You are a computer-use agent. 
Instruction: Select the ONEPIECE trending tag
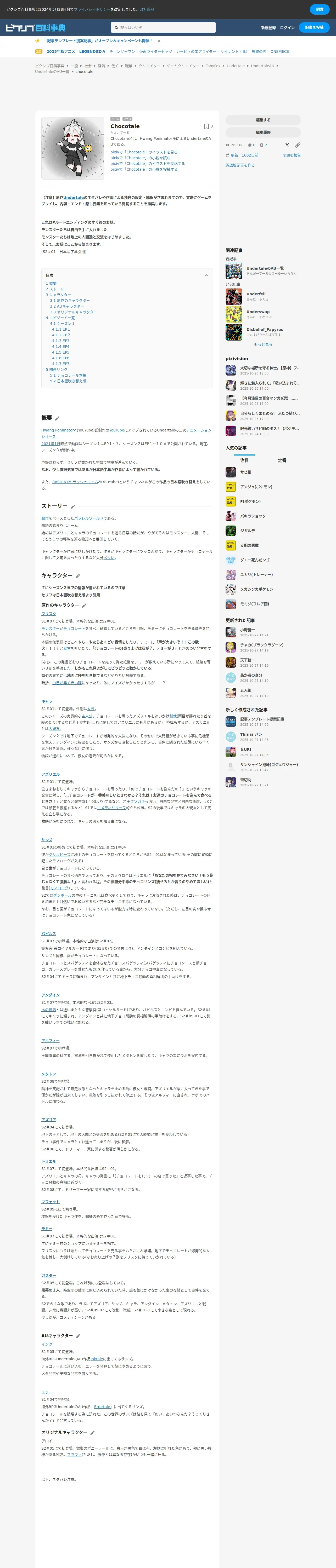(280, 52)
